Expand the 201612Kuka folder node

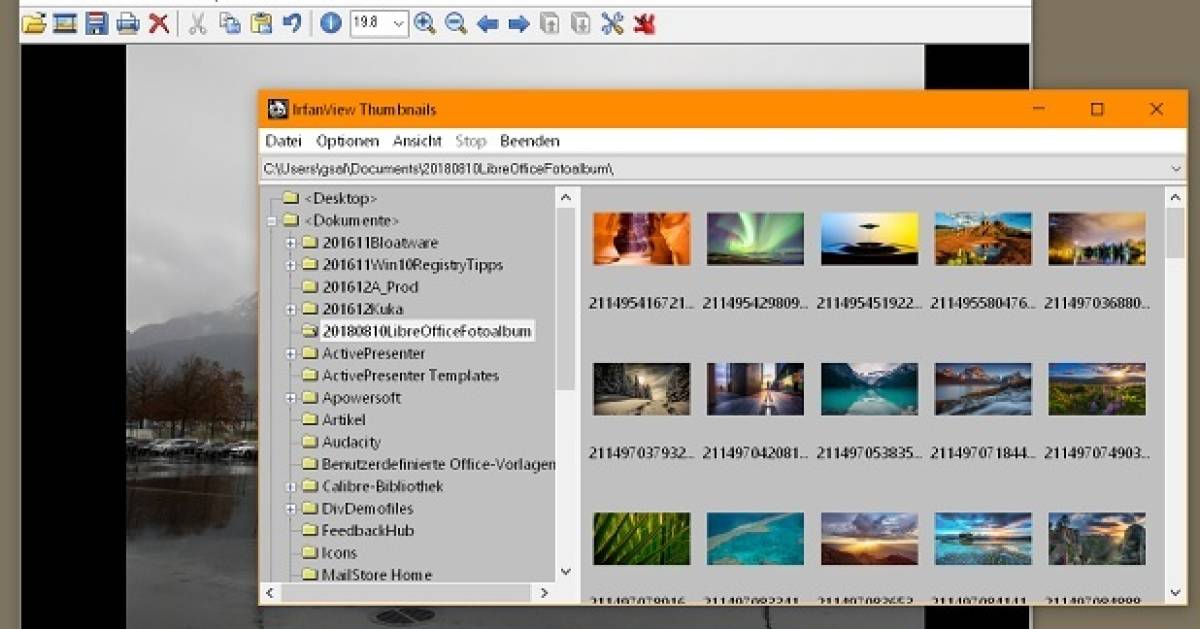point(291,309)
